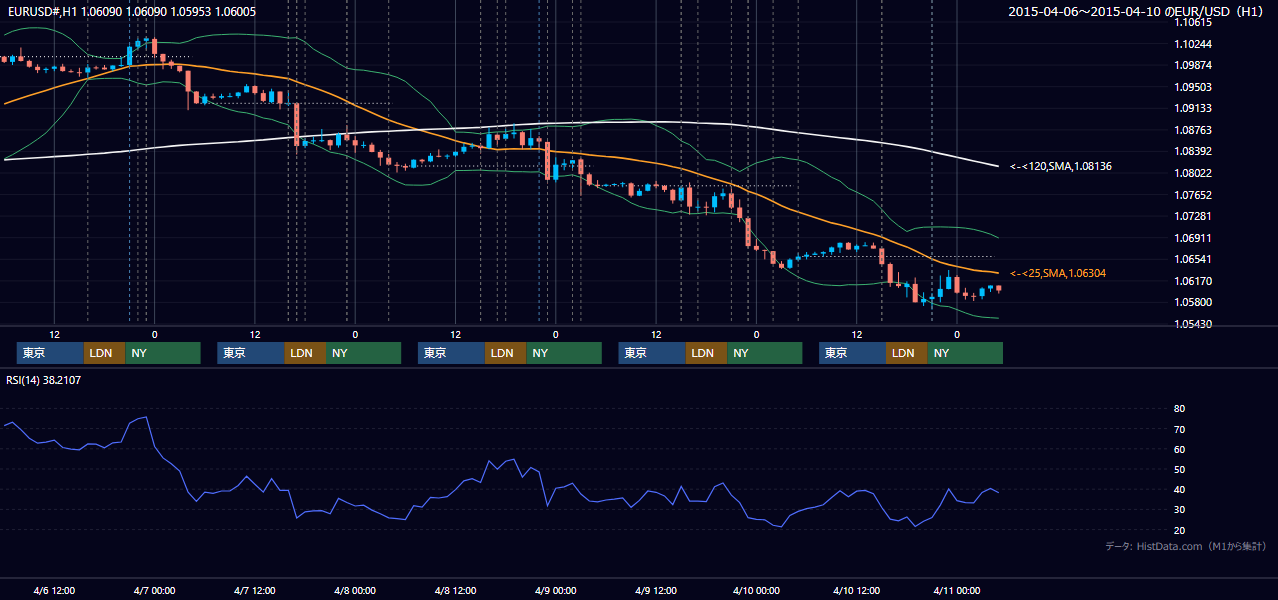Click the RSI line peak near 4/7 00:00

(146, 417)
